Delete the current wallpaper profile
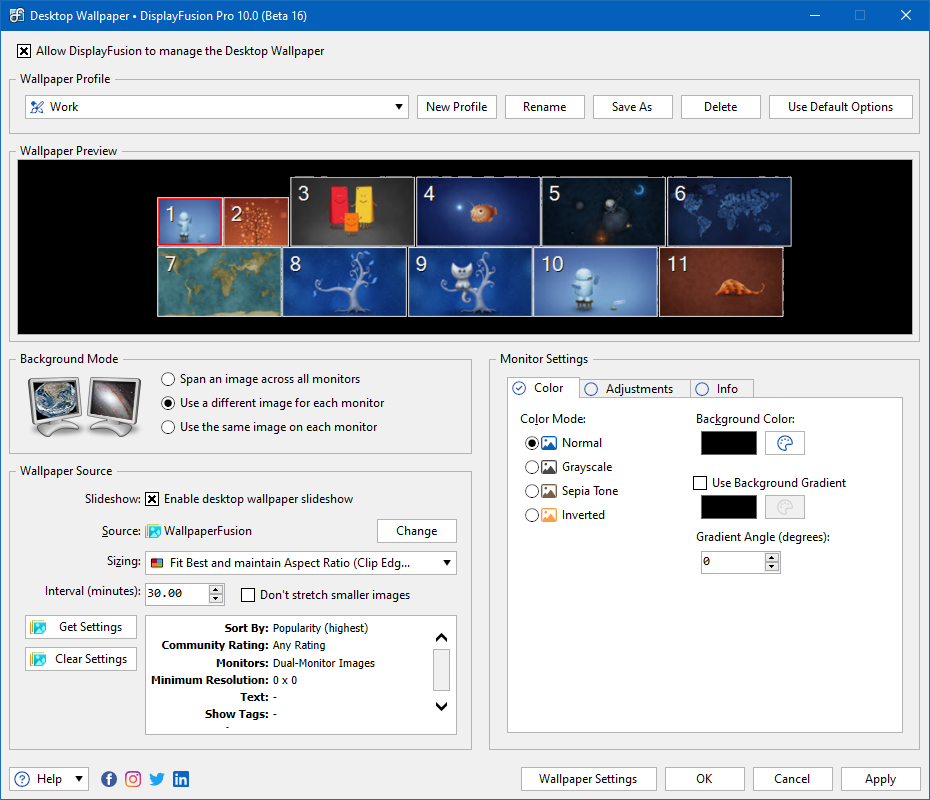The height and width of the screenshot is (800, 930). tap(721, 107)
